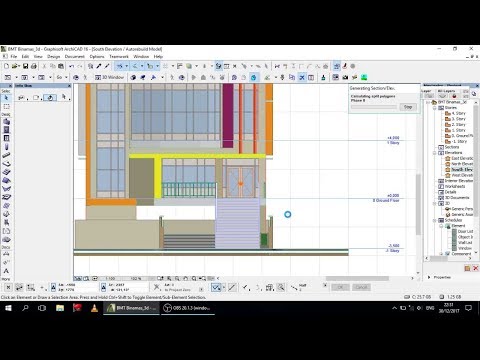The width and height of the screenshot is (480, 360).
Task: Save the project with the floppy disk icon
Action: coord(25,66)
